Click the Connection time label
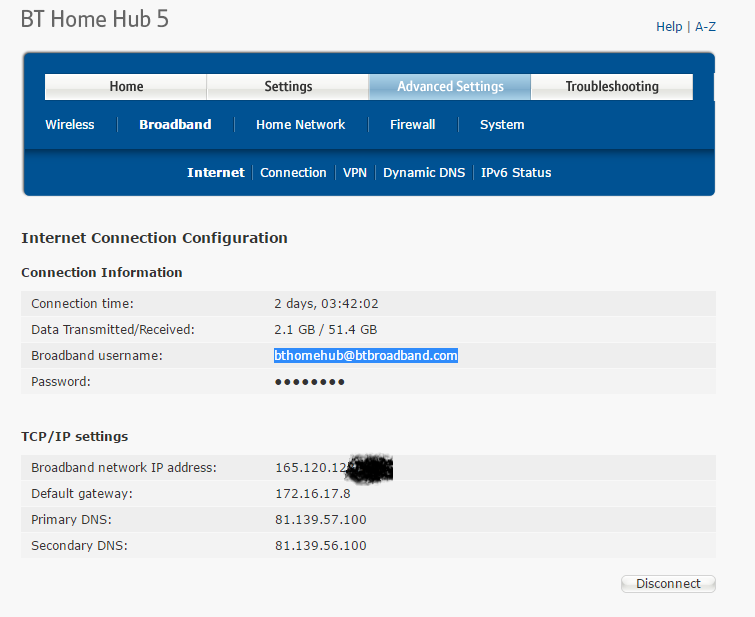The width and height of the screenshot is (755, 617). (82, 304)
